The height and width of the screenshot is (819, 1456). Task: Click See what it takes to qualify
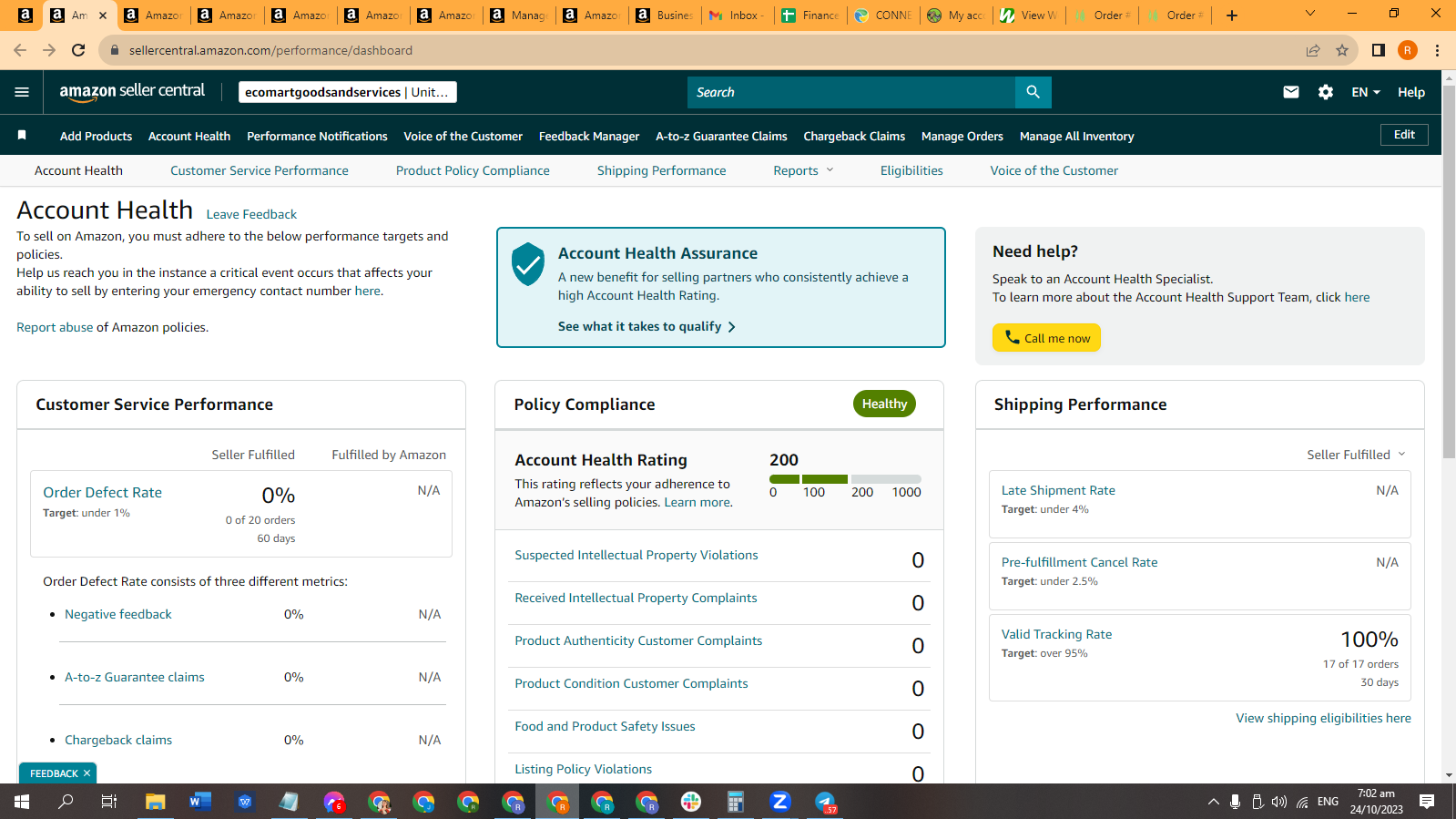click(647, 326)
